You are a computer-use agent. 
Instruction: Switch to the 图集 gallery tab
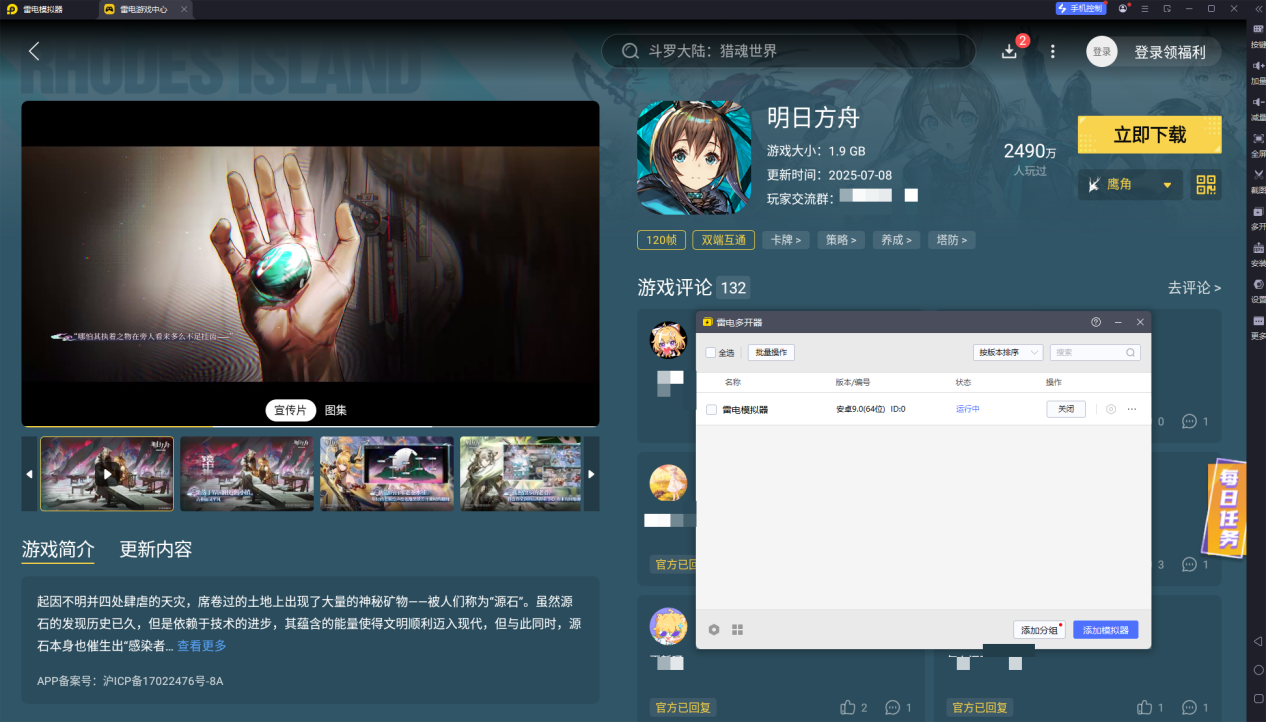point(336,410)
